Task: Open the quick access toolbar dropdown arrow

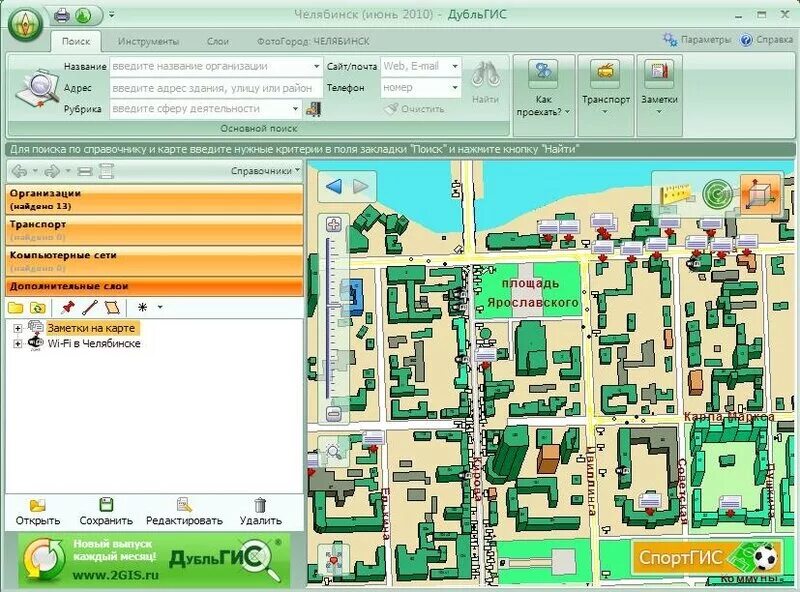Action: 111,15
